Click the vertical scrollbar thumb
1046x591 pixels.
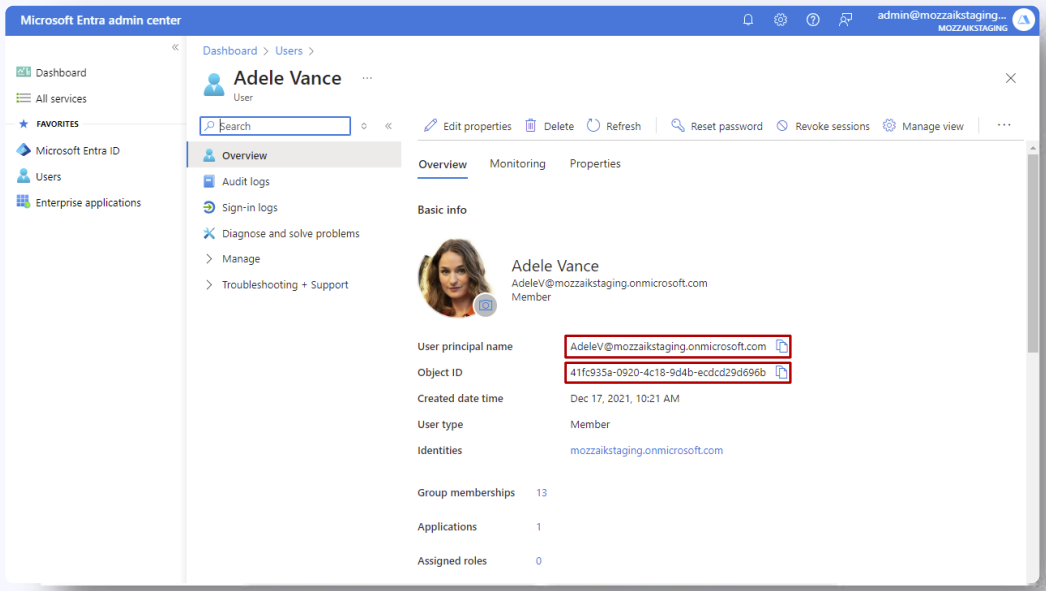(x=1033, y=253)
